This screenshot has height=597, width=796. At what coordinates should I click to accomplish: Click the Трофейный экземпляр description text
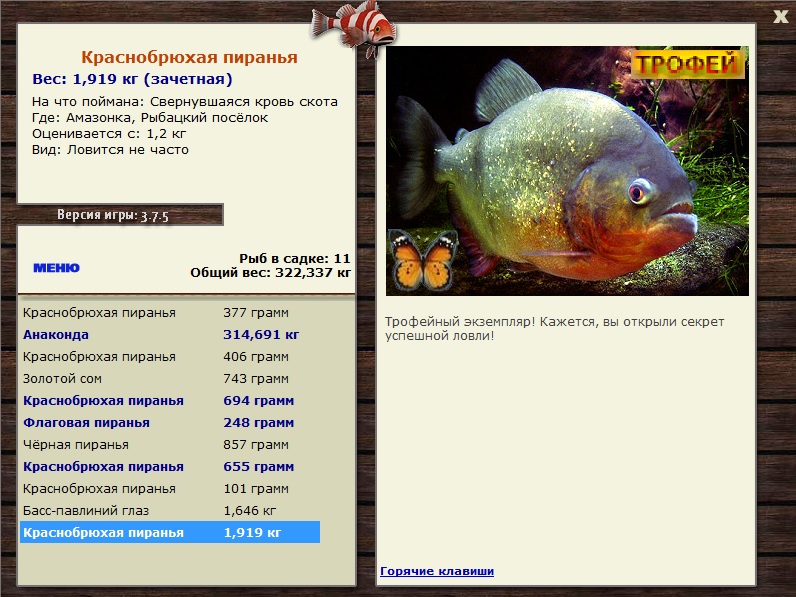(x=554, y=328)
